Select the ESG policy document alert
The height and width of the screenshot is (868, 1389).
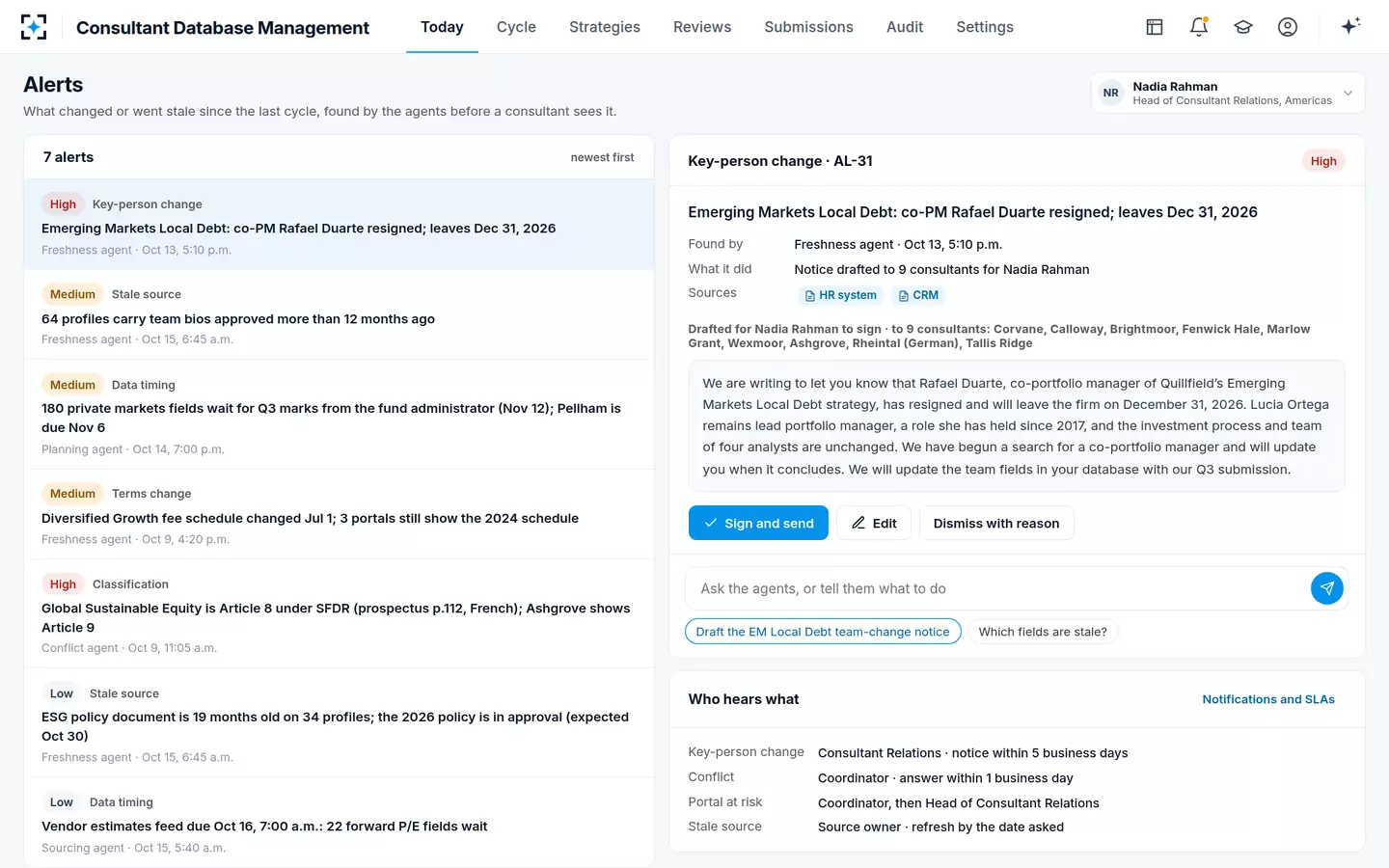339,722
